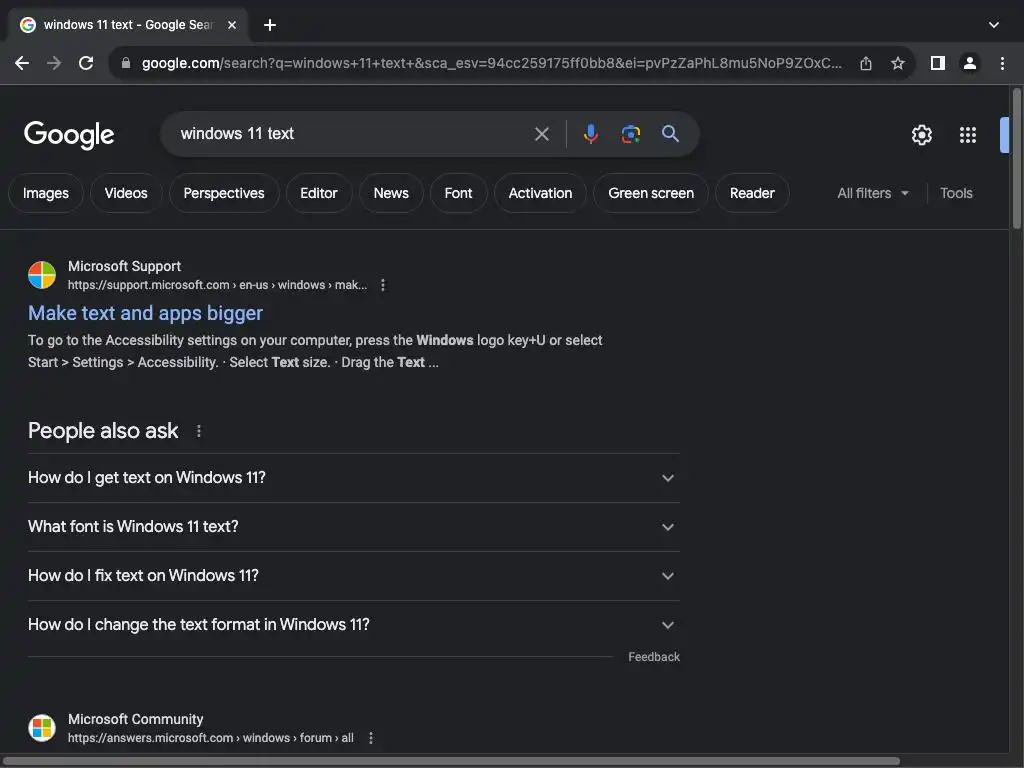Viewport: 1024px width, 768px height.
Task: Select the Editor filter chip
Action: tap(319, 193)
